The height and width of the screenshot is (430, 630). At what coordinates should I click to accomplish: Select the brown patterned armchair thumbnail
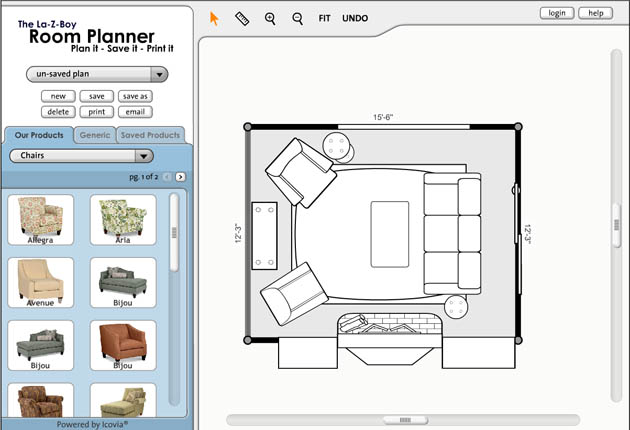pos(41,400)
